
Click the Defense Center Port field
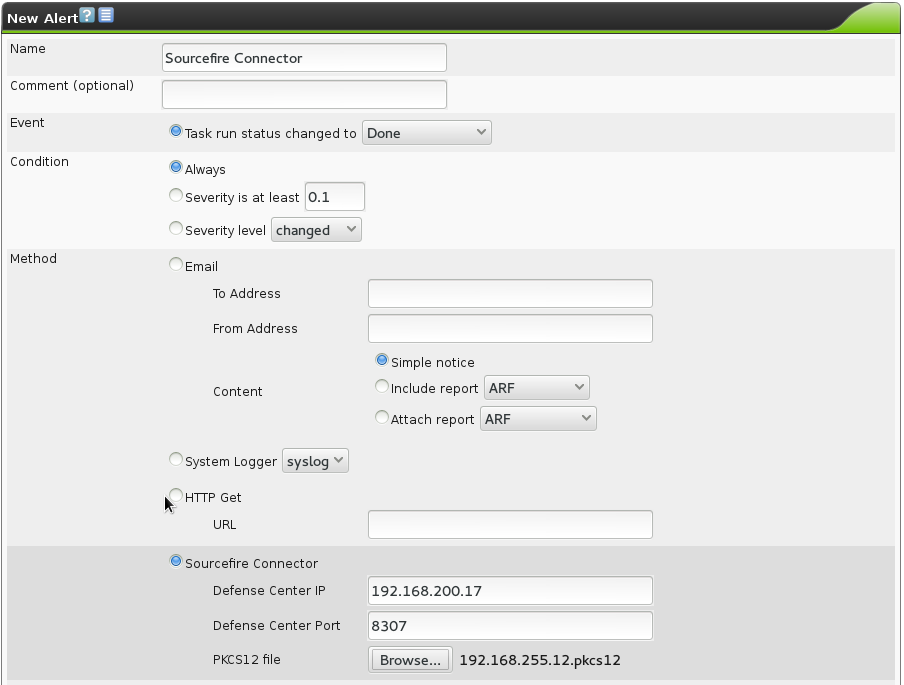pyautogui.click(x=510, y=626)
